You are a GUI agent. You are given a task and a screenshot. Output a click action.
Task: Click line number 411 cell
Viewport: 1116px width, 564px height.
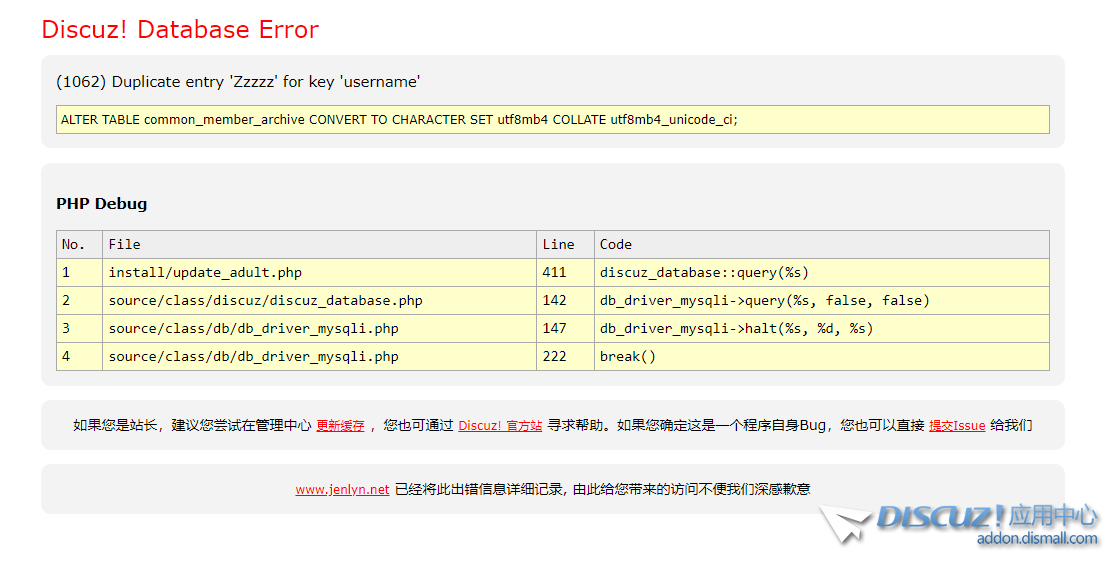[x=566, y=273]
